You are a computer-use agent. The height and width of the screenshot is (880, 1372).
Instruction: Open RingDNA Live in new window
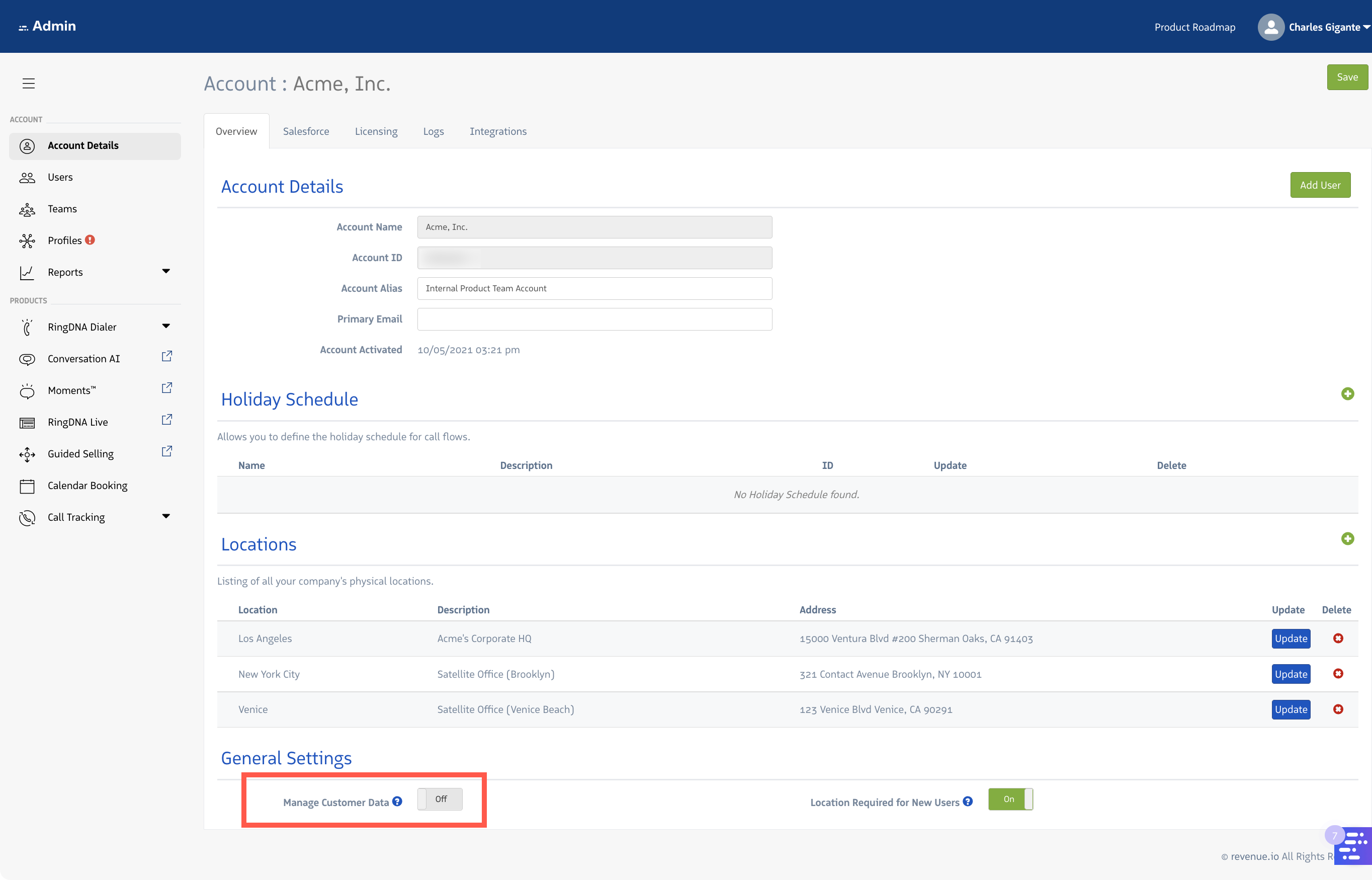click(166, 420)
